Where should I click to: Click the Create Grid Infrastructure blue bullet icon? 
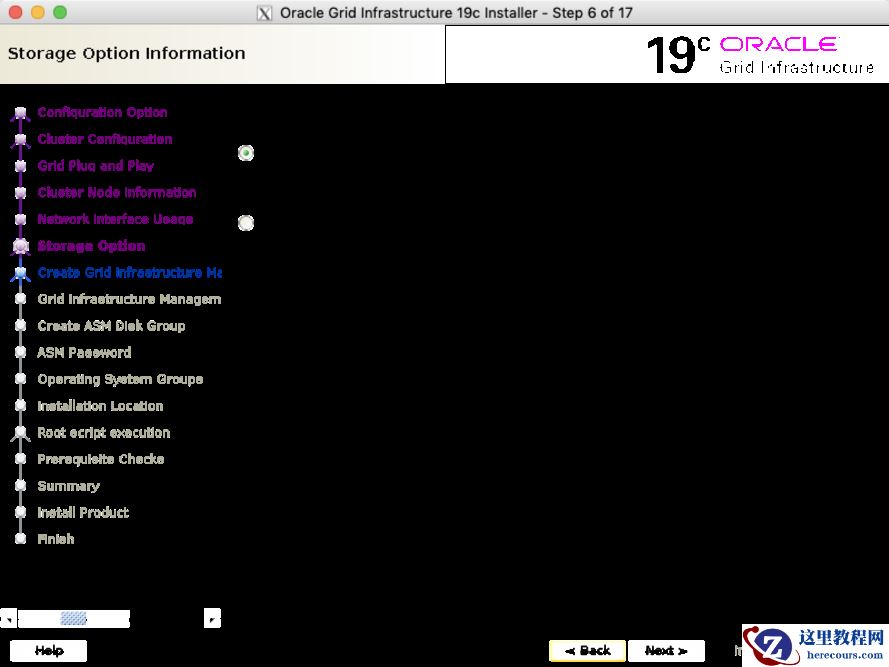click(20, 273)
